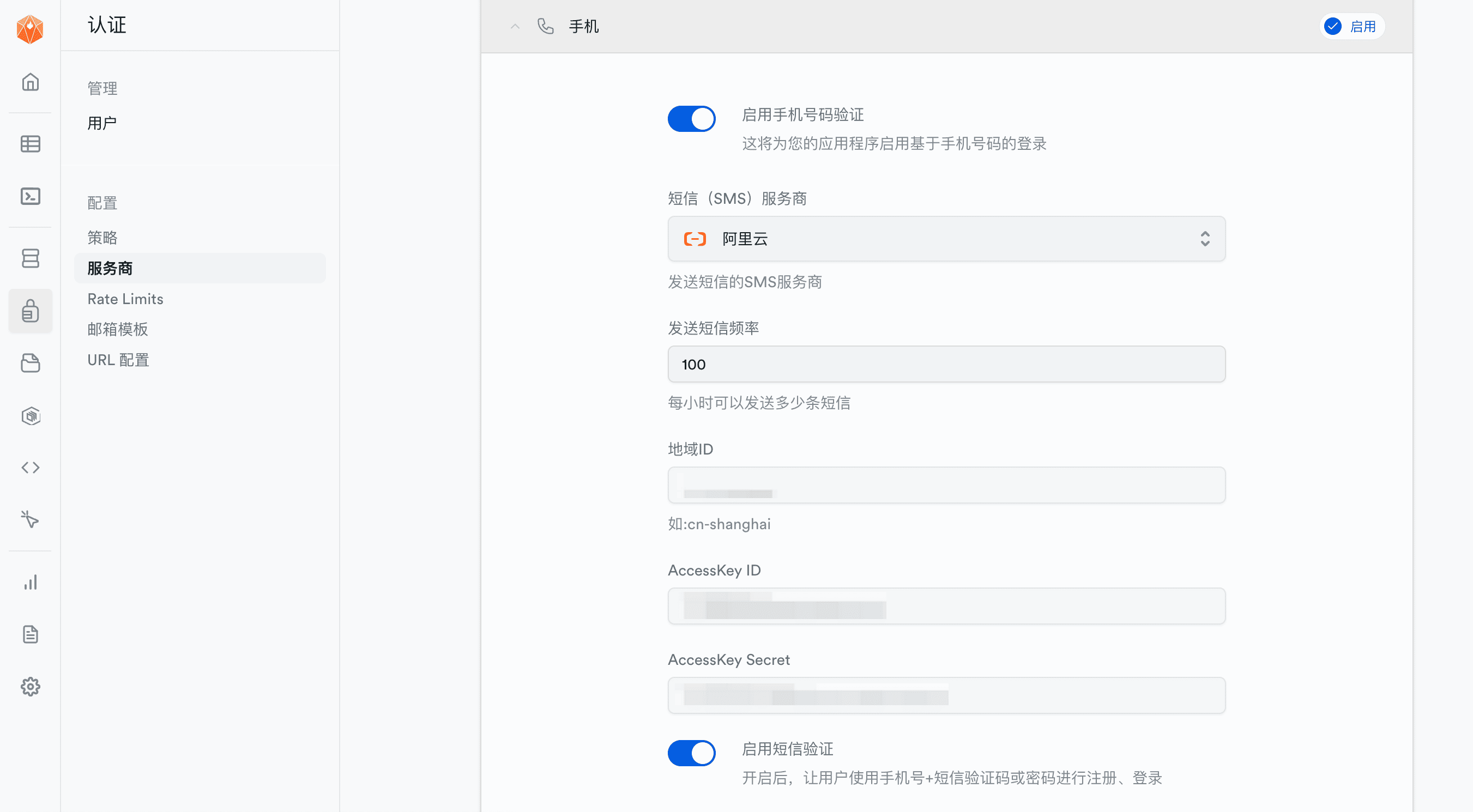The height and width of the screenshot is (812, 1473).
Task: Click the 发送短信频率 input with 100
Action: coord(946,364)
